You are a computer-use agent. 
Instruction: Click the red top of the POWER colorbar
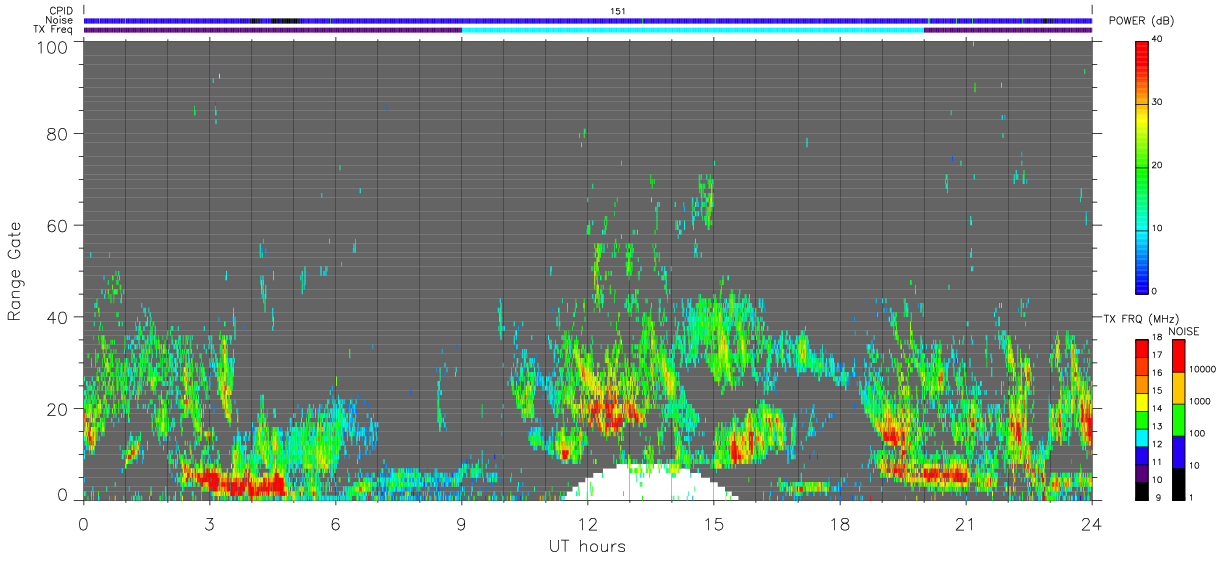tap(1141, 50)
